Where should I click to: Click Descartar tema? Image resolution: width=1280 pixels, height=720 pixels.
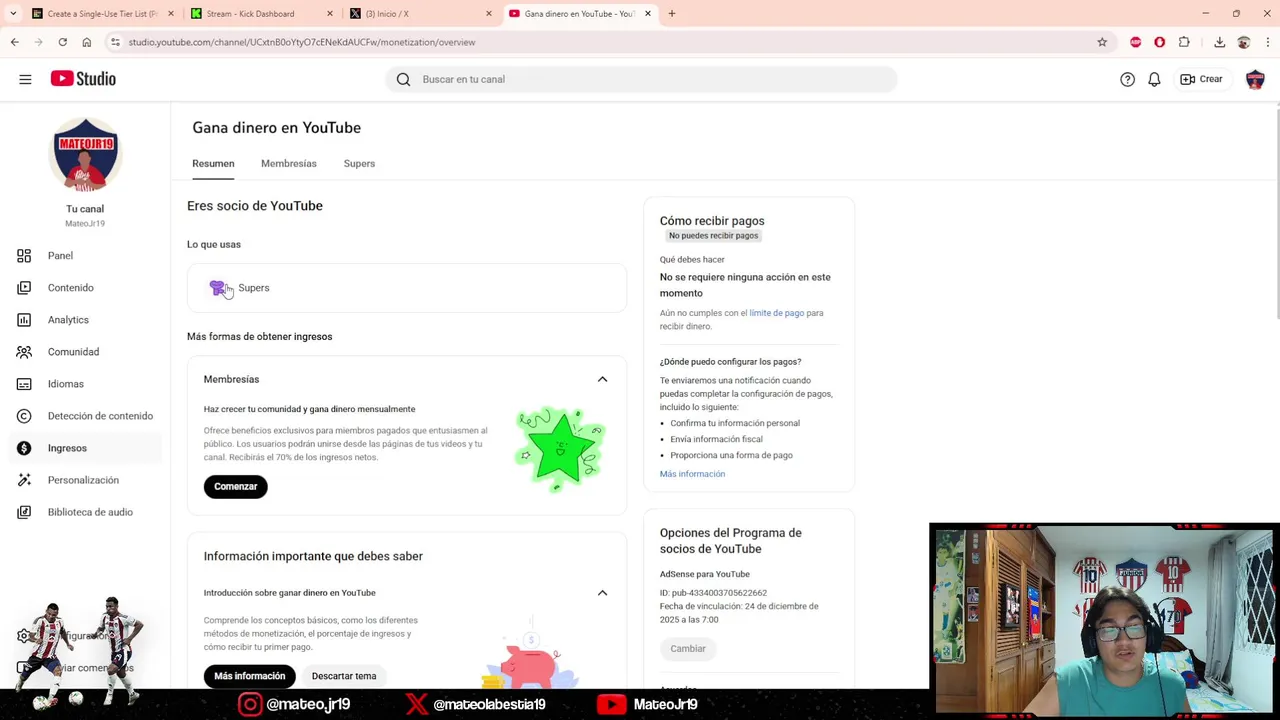tap(343, 676)
